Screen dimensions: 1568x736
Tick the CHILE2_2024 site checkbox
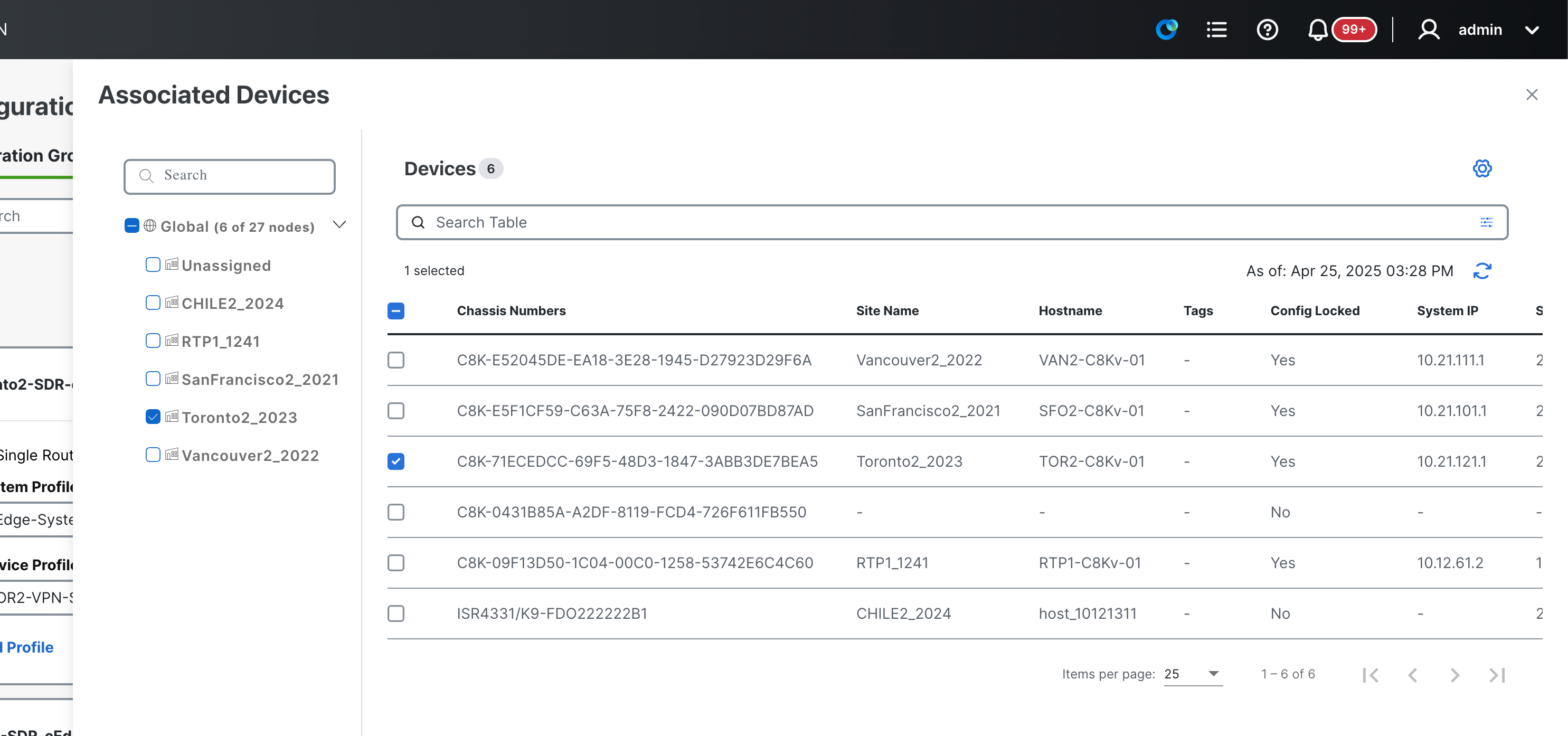coord(154,303)
